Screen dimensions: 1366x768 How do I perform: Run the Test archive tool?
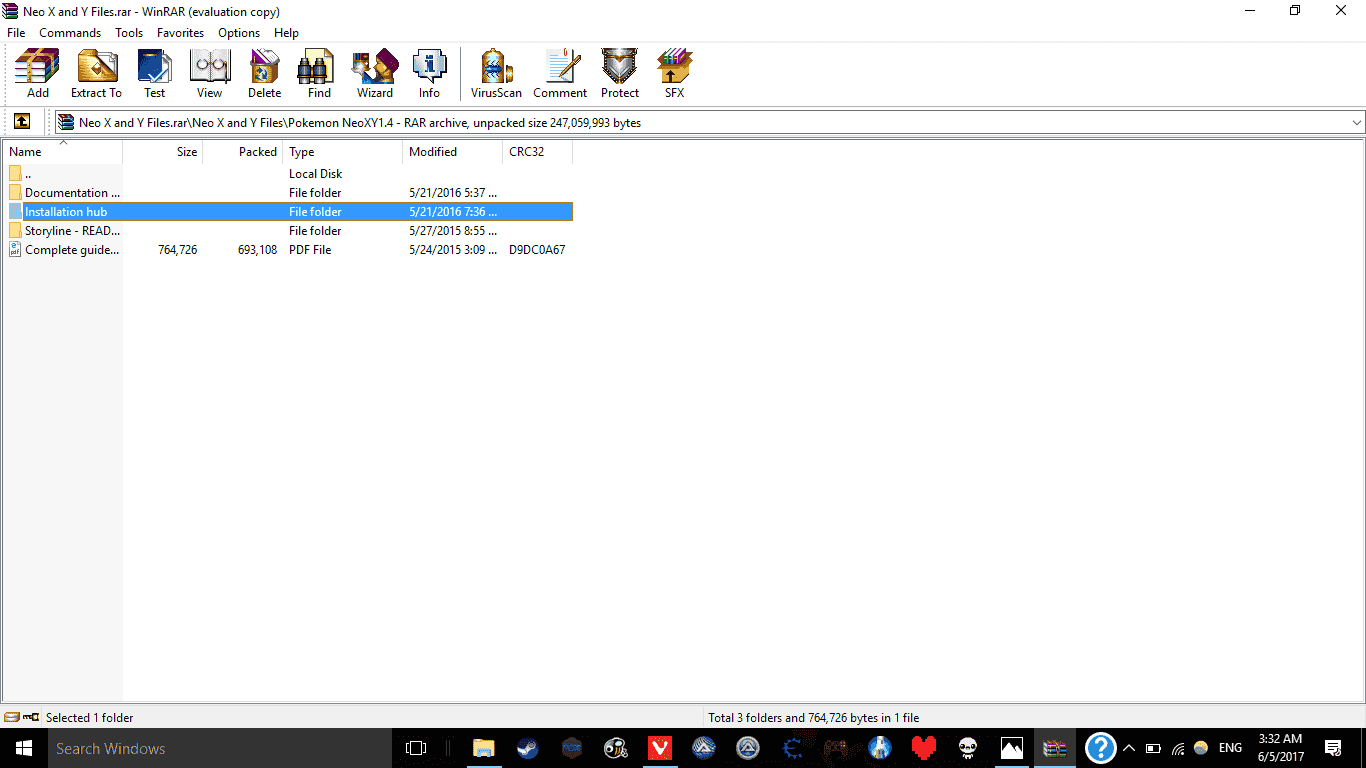[154, 73]
